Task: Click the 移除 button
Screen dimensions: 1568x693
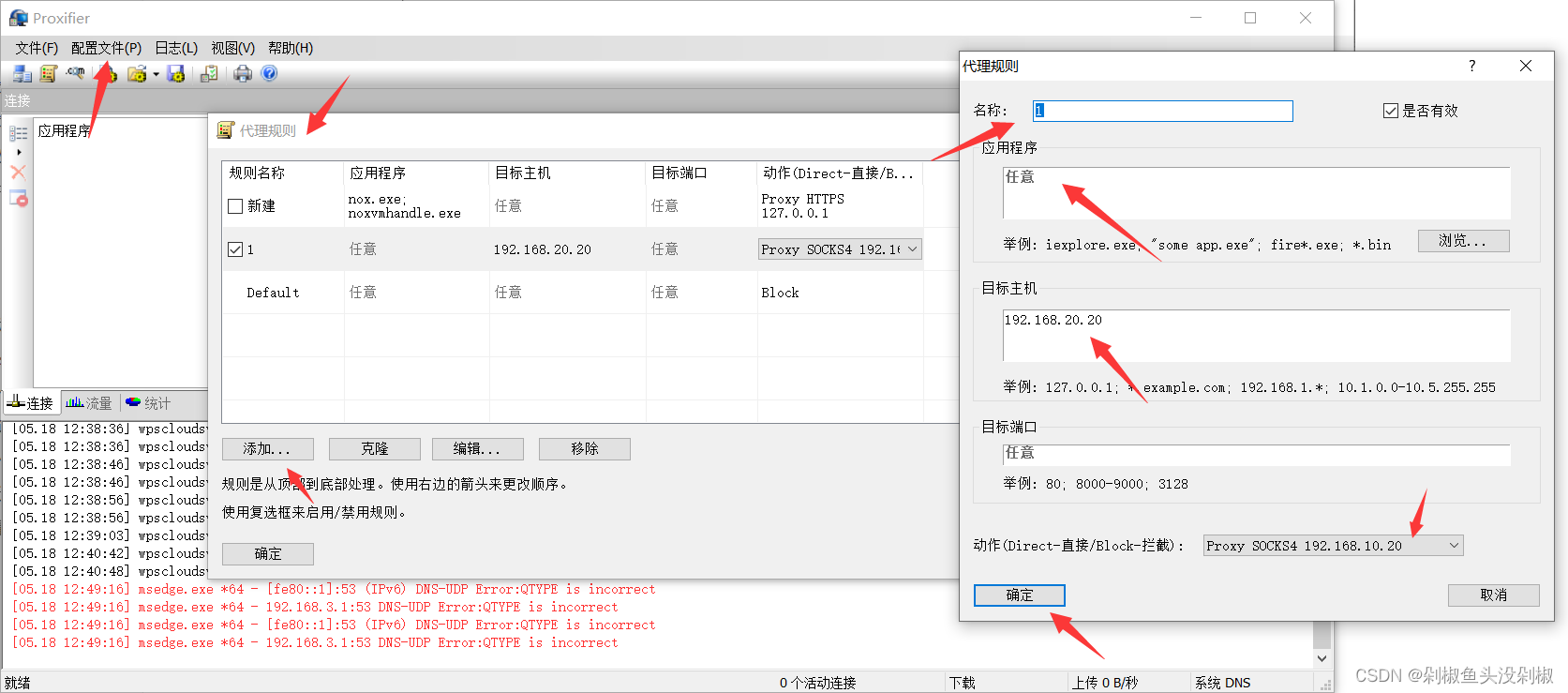Action: (585, 449)
